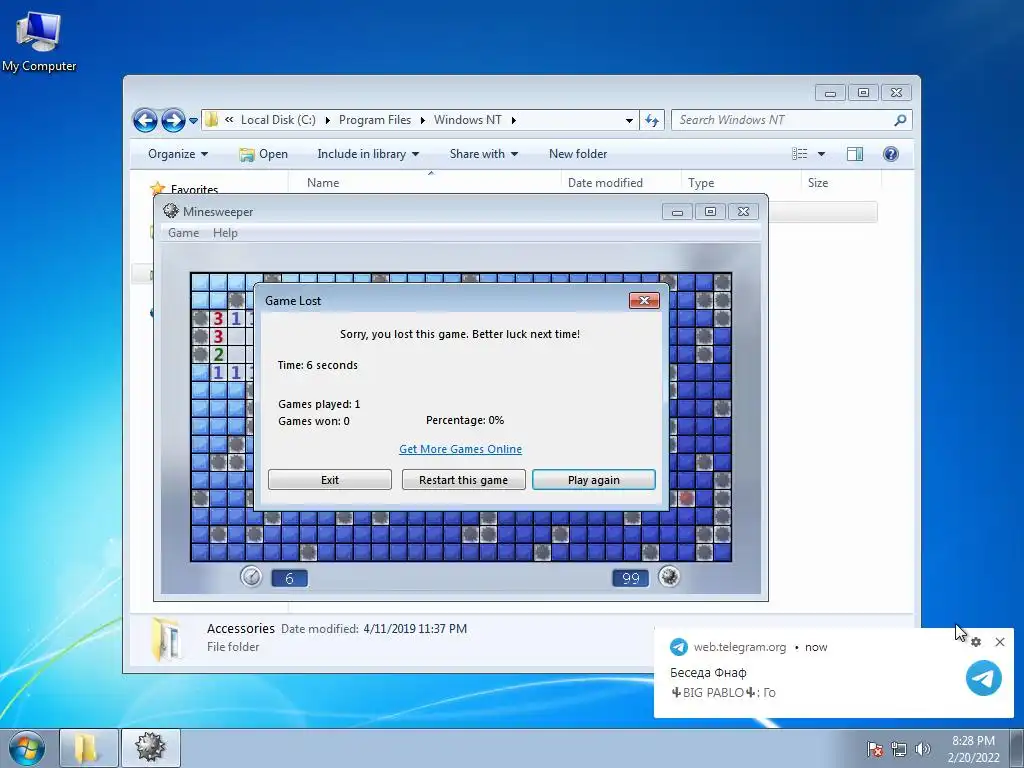
Task: Maximize the Minesweeper window
Action: click(x=711, y=212)
